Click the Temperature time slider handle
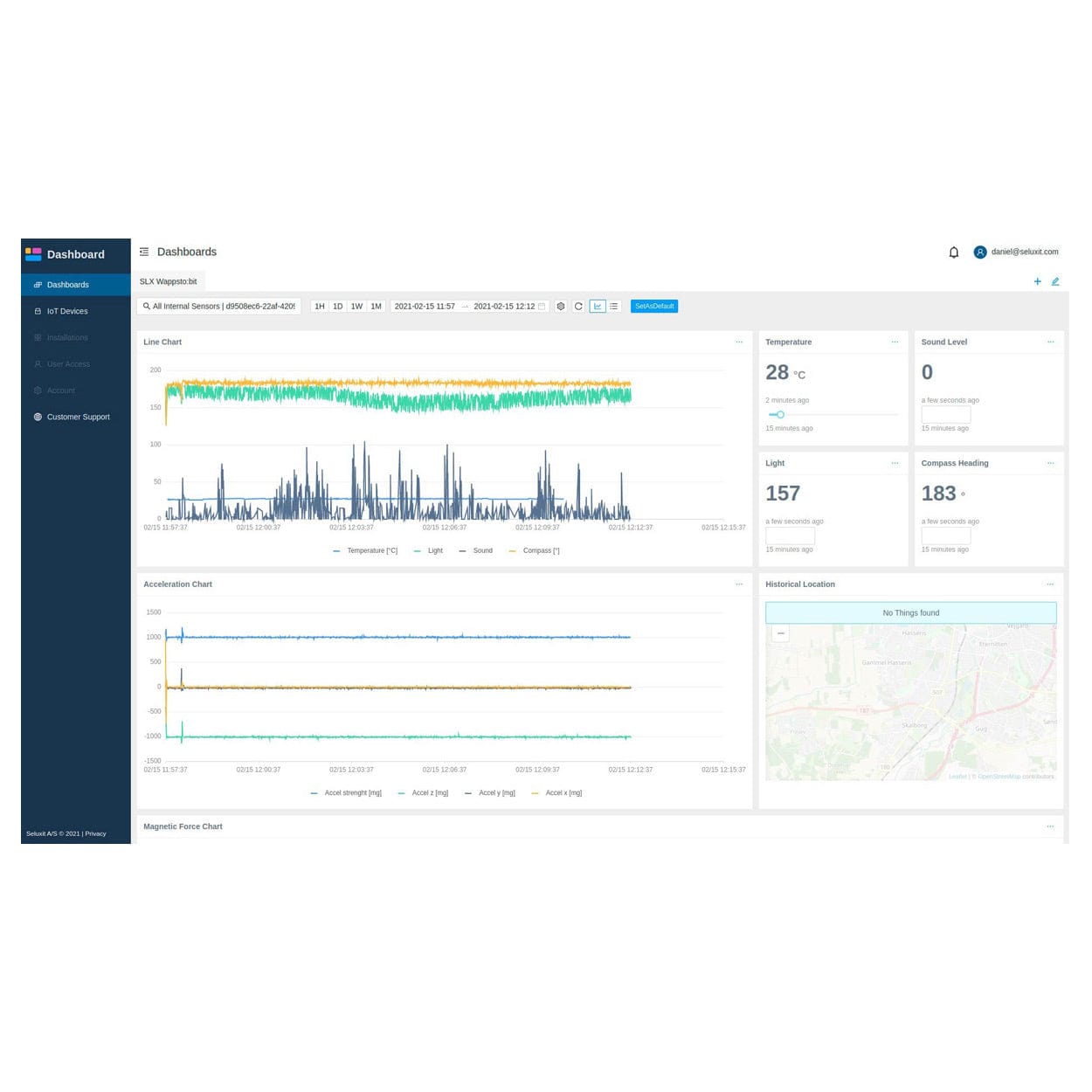 [780, 415]
